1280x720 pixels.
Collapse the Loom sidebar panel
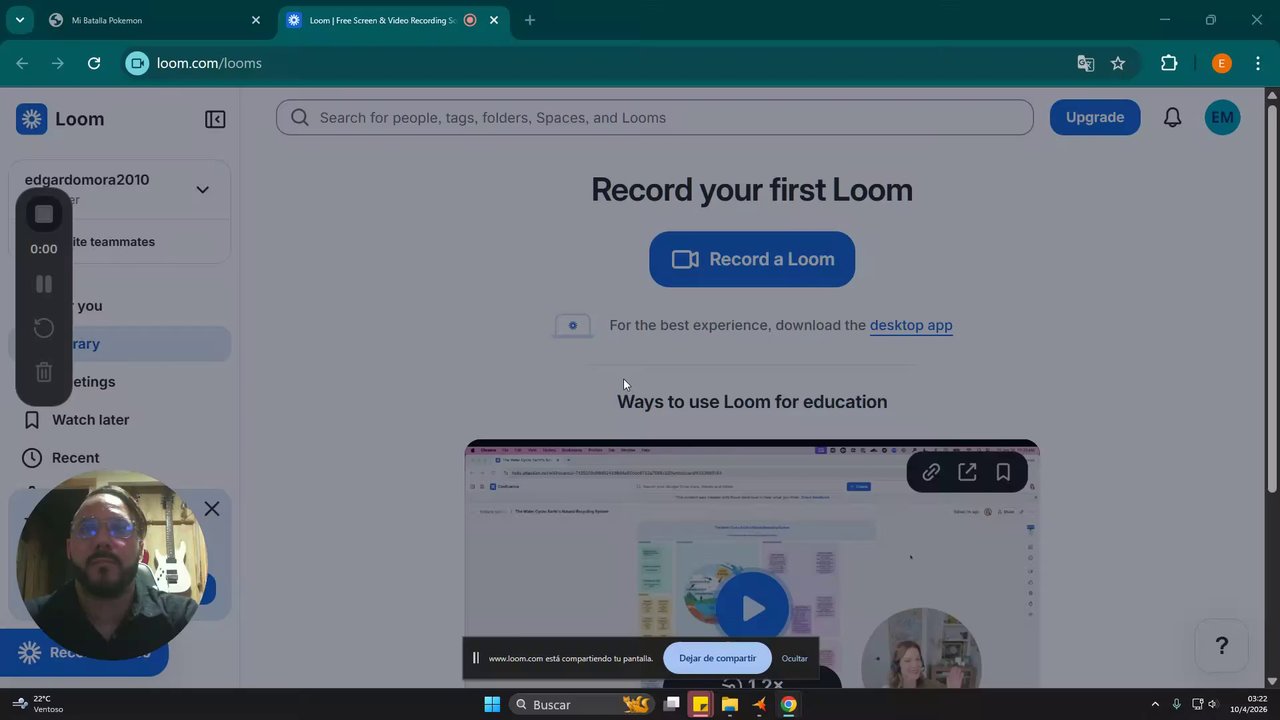[x=215, y=119]
